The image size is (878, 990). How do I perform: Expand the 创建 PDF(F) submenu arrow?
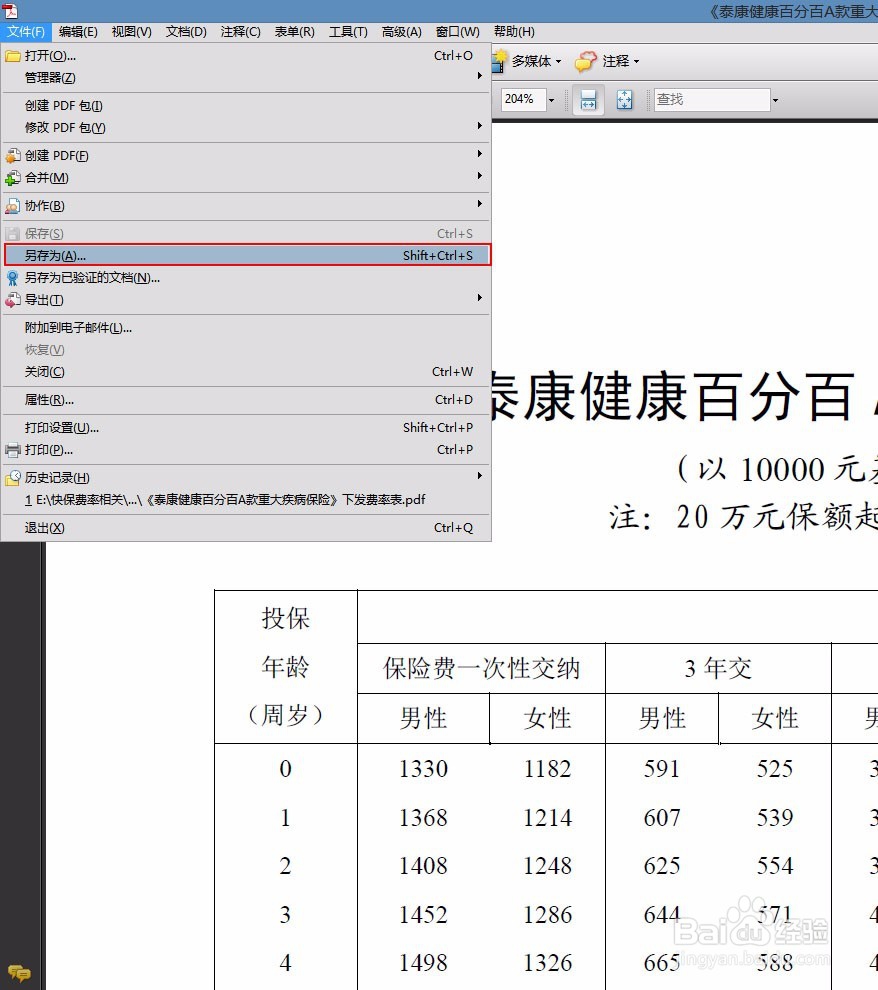point(479,153)
